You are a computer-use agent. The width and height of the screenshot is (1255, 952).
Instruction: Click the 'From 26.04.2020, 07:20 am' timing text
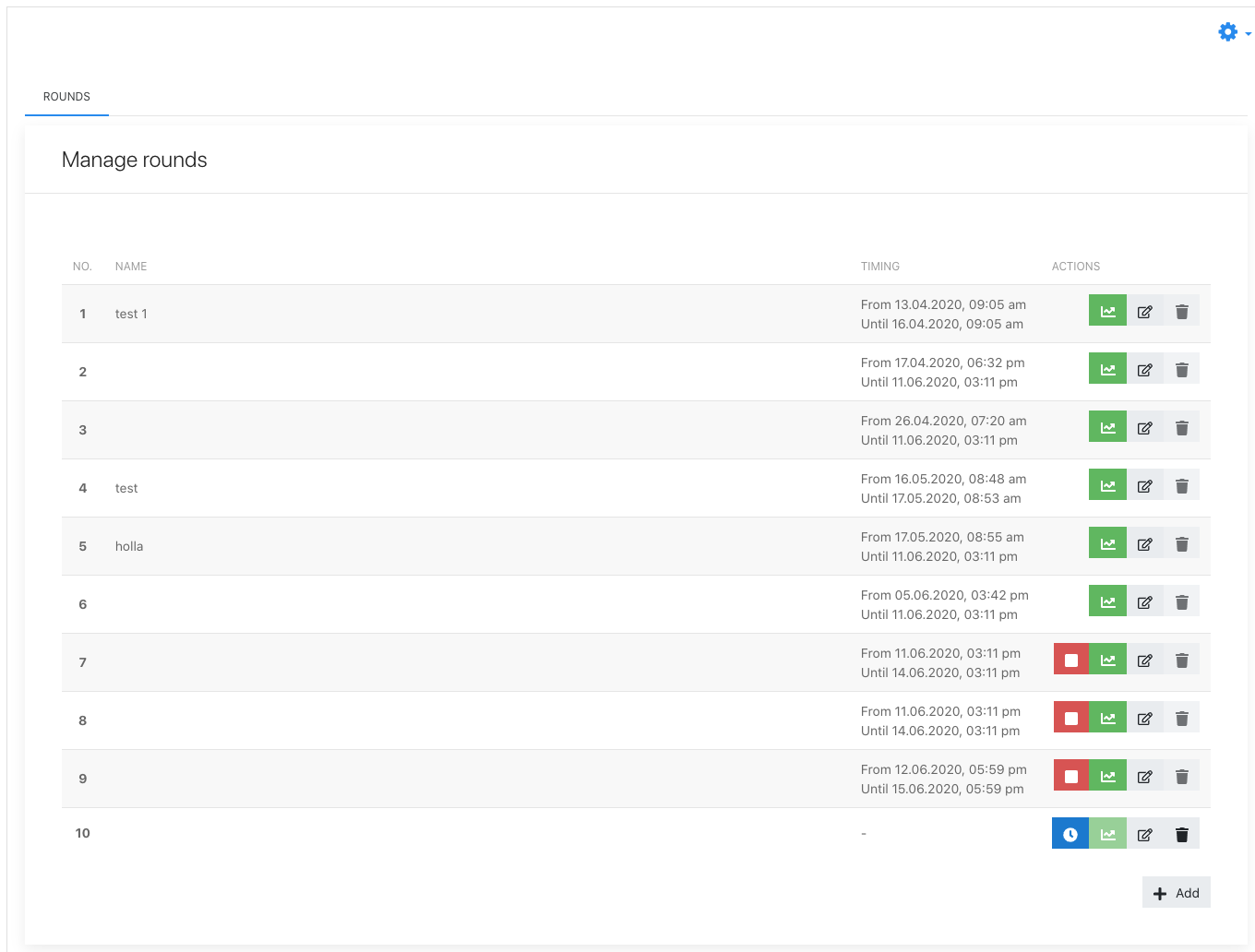pyautogui.click(x=943, y=421)
